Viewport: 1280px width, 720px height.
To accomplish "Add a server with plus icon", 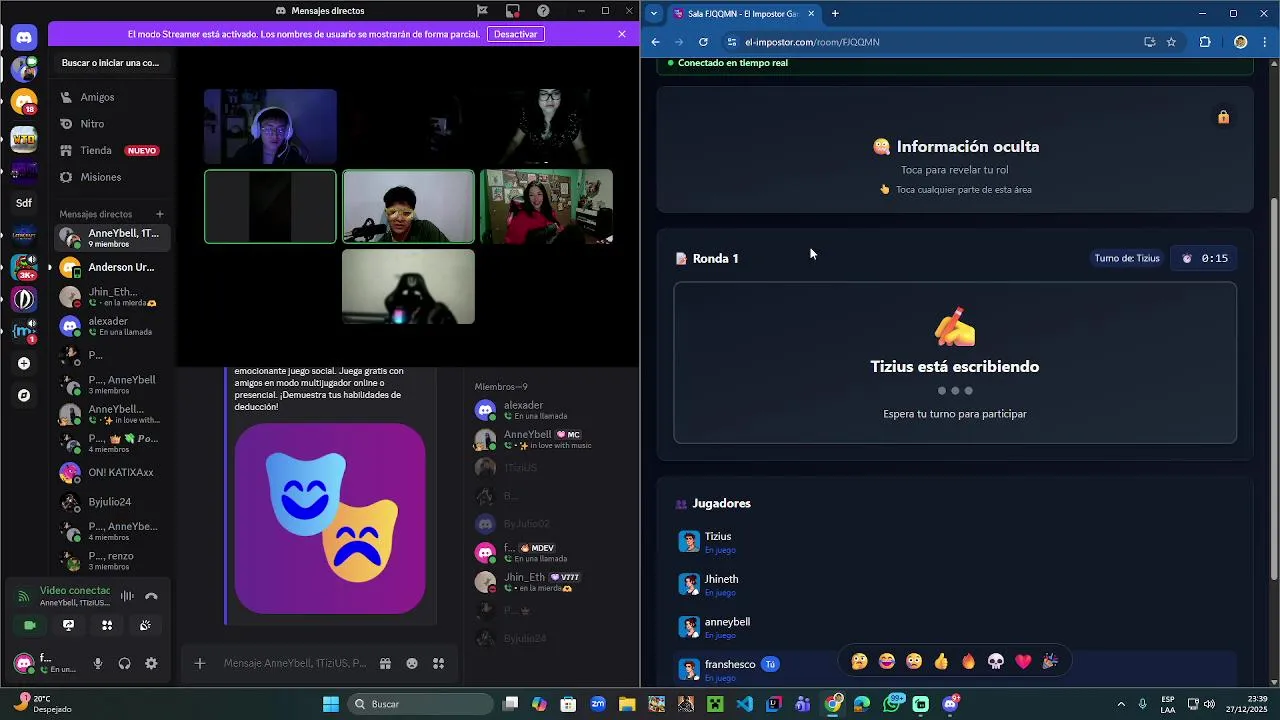I will [24, 363].
